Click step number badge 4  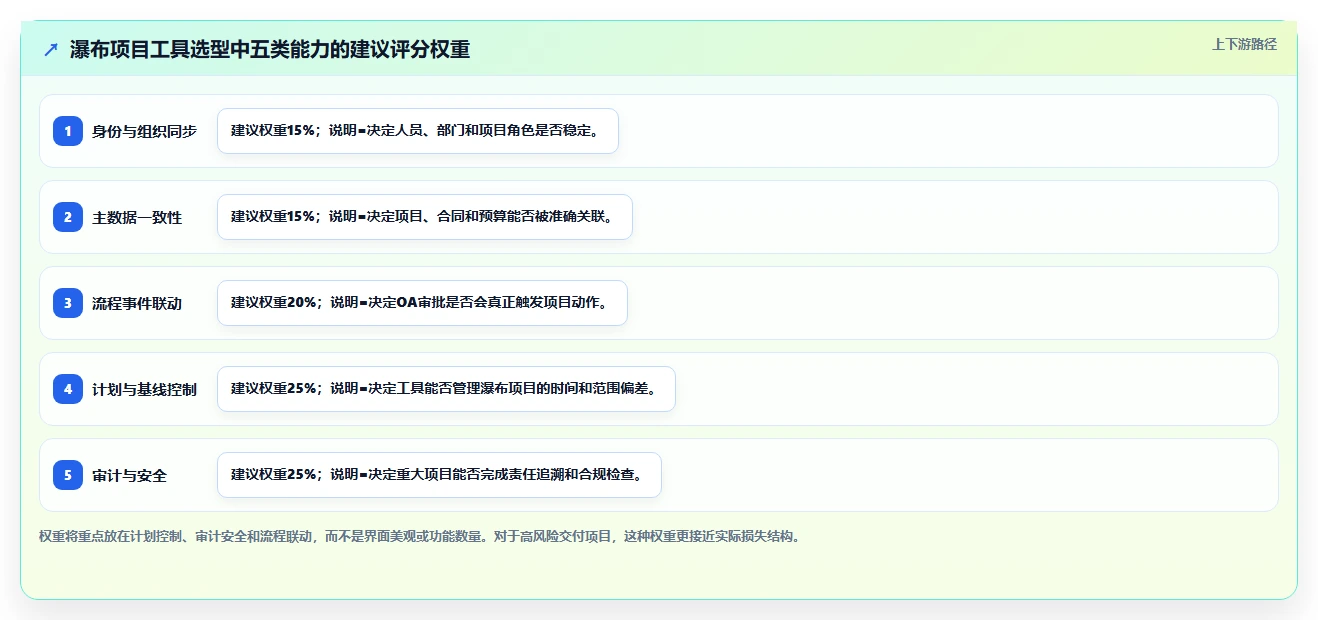pyautogui.click(x=68, y=389)
